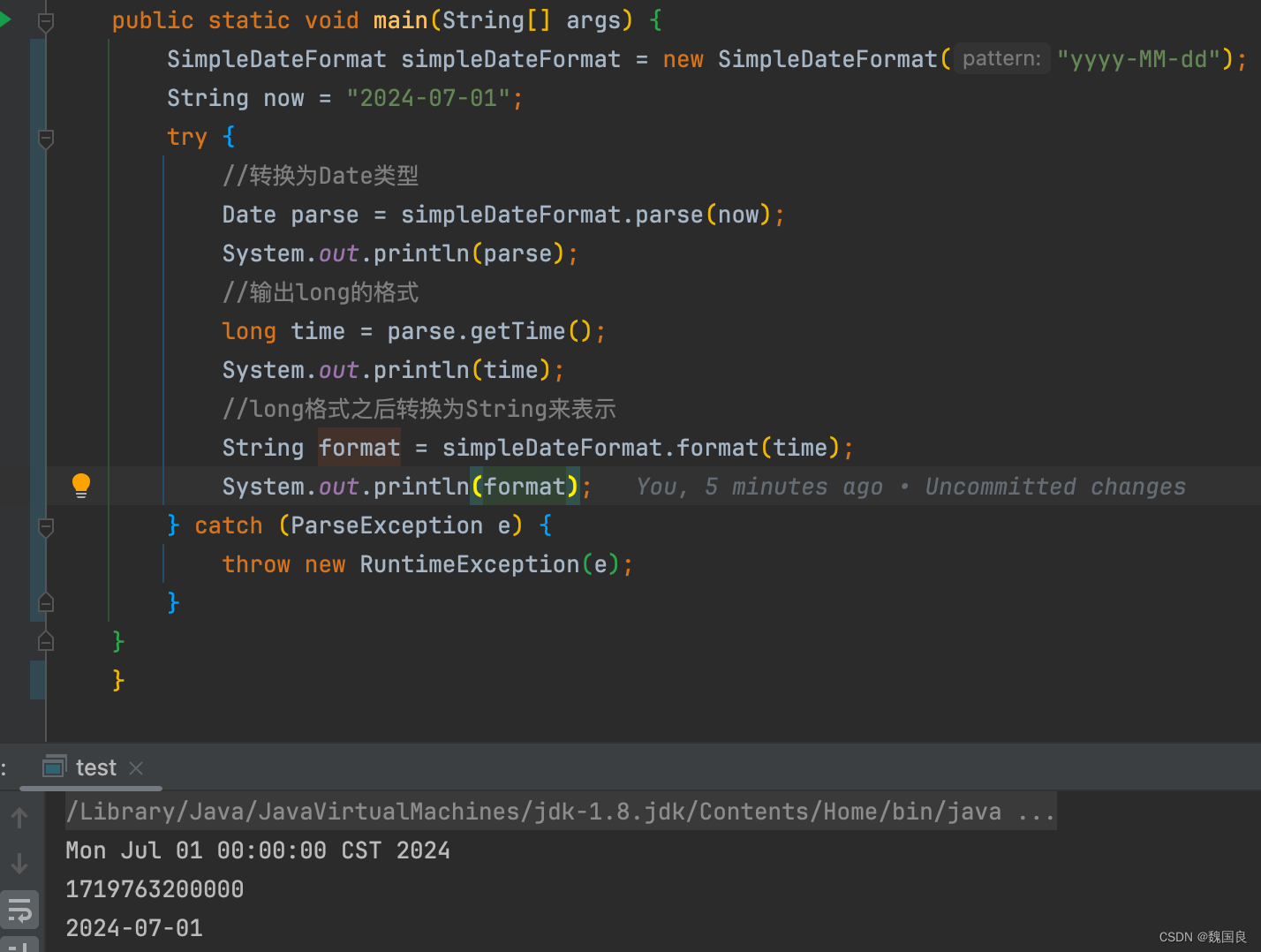The height and width of the screenshot is (952, 1261).
Task: Click the down arrow in the console toolbar
Action: click(19, 864)
